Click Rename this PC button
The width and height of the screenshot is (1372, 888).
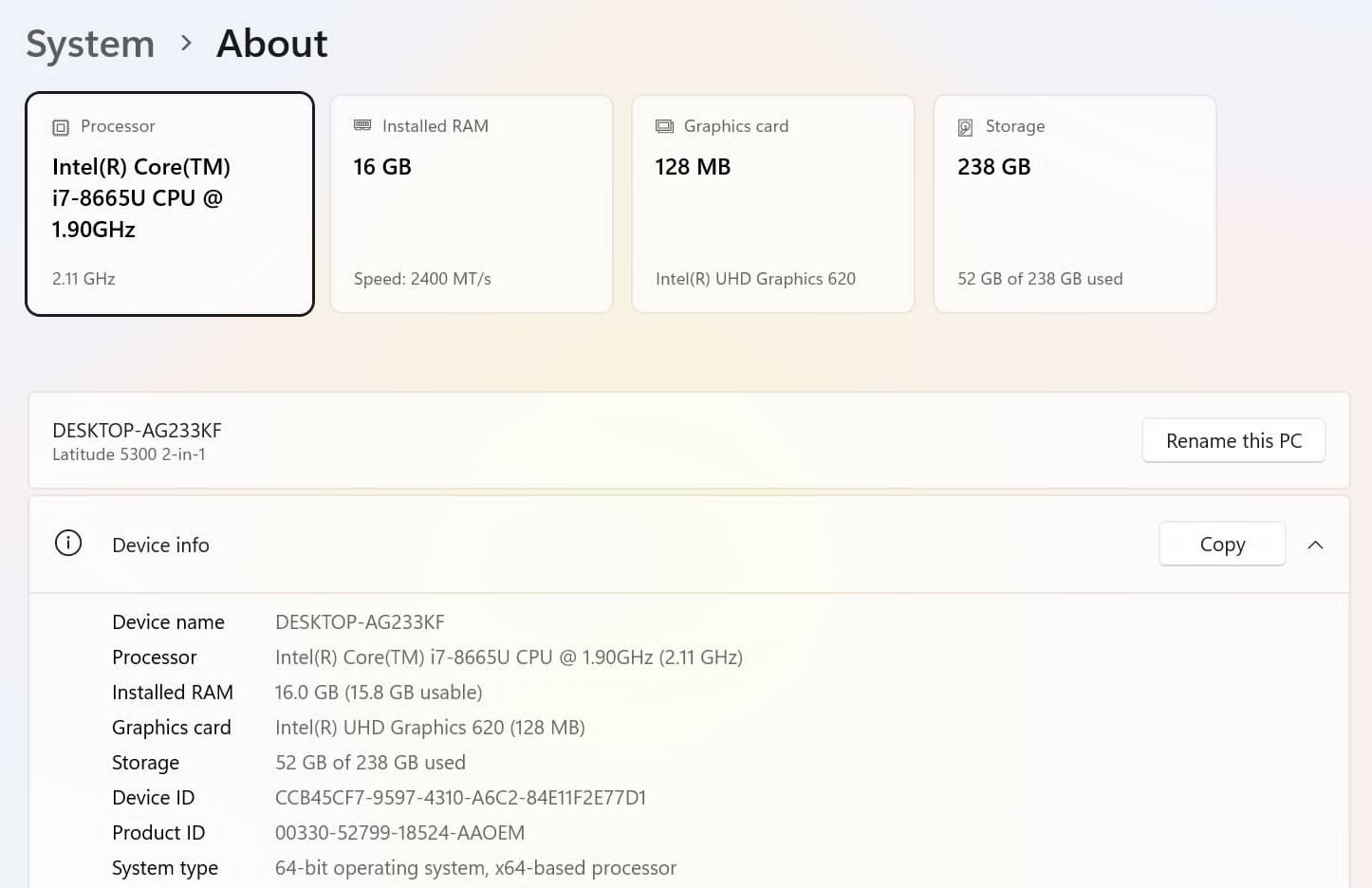[1233, 441]
